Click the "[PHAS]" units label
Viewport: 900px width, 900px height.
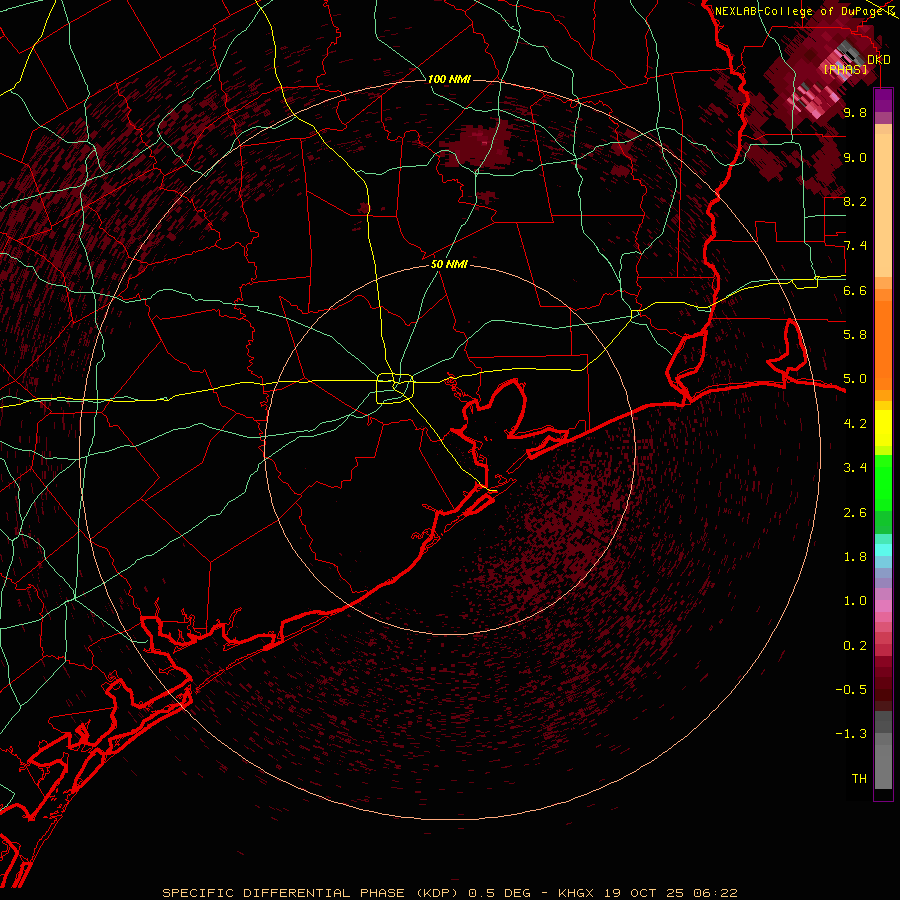pos(845,69)
